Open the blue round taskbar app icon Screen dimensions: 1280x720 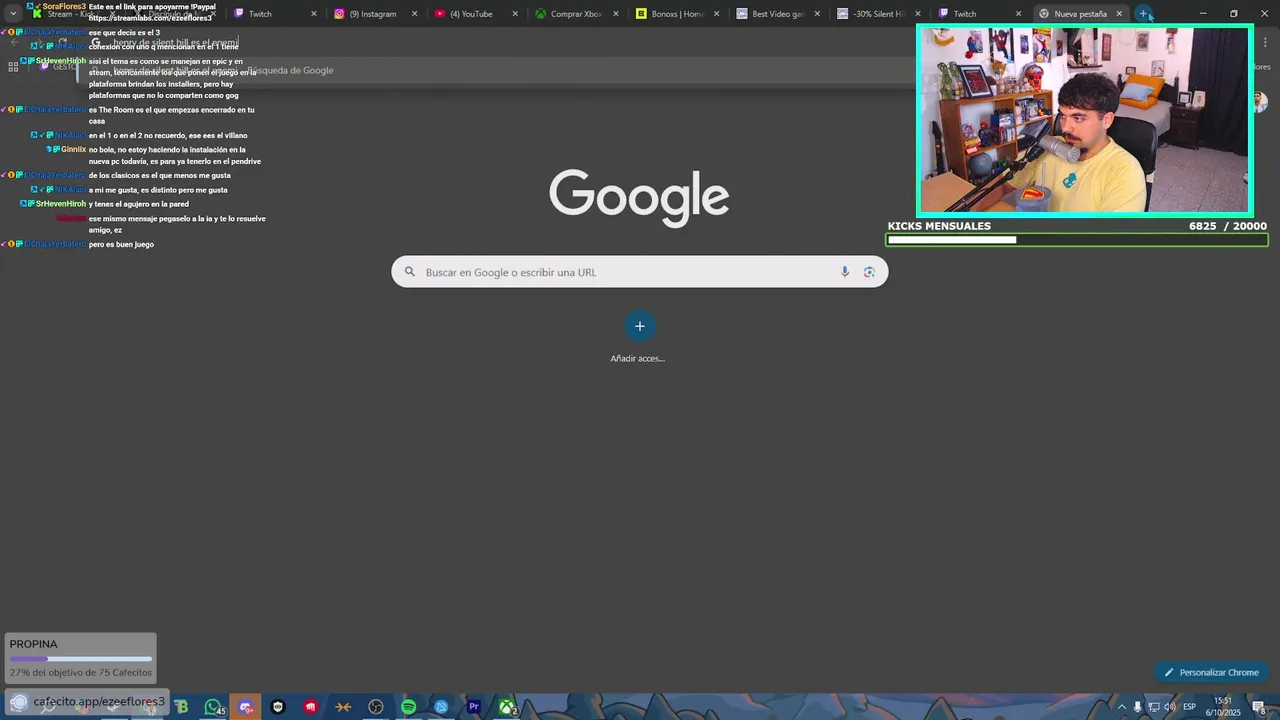point(441,707)
